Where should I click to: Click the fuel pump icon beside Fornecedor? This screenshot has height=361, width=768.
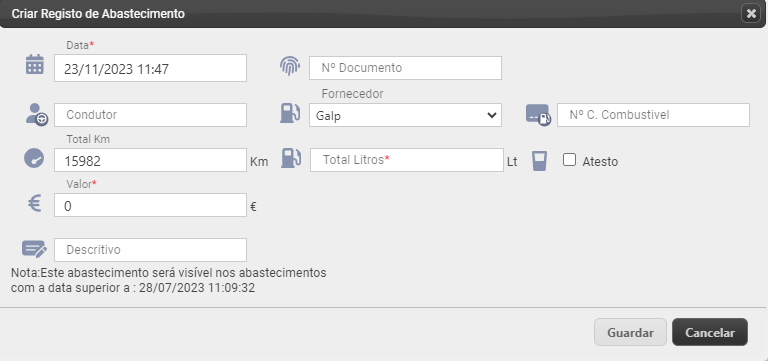(290, 112)
